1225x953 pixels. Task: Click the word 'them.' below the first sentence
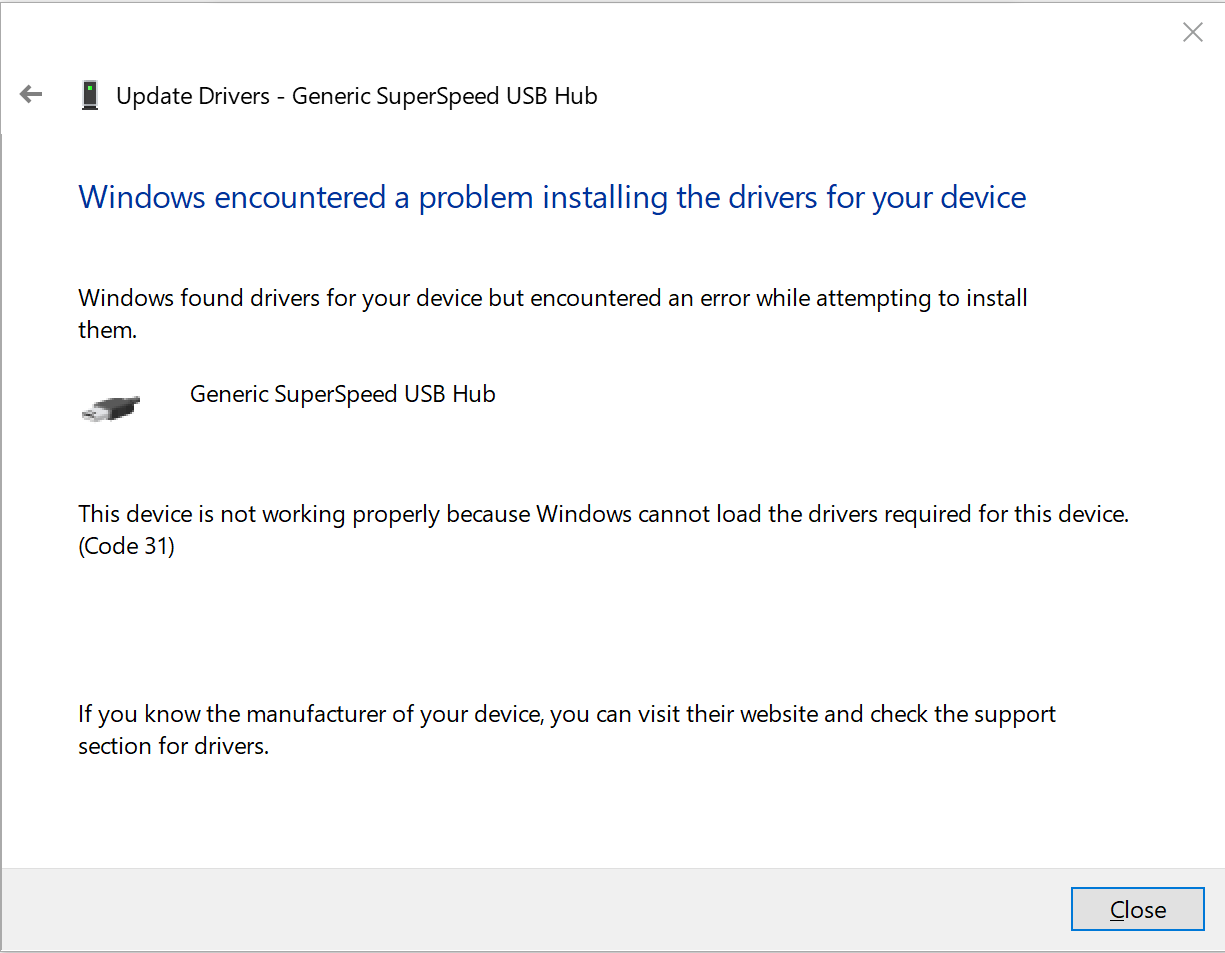point(107,330)
